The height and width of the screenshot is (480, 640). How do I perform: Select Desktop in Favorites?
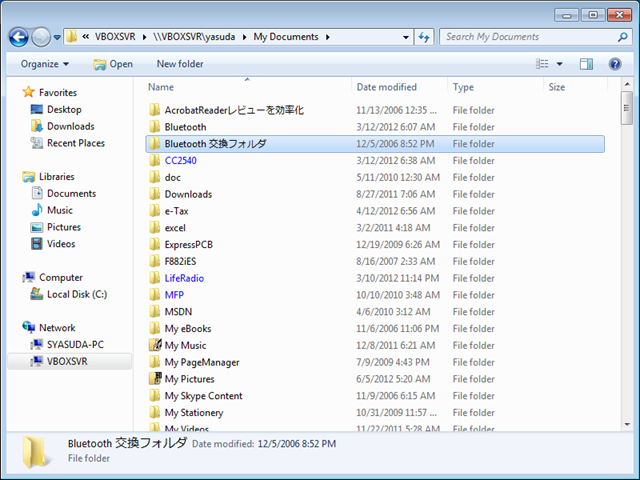[64, 109]
